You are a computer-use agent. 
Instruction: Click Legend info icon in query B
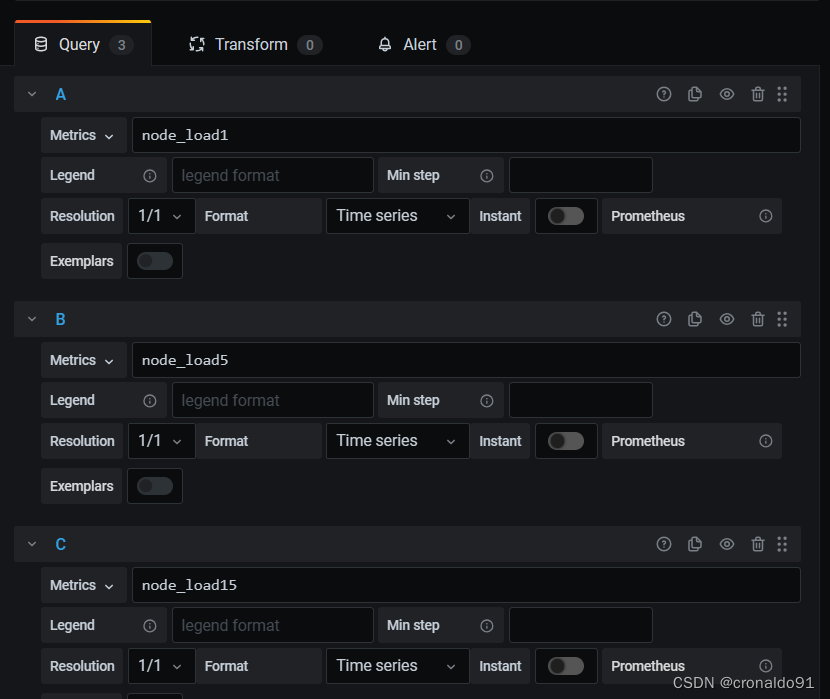point(150,401)
